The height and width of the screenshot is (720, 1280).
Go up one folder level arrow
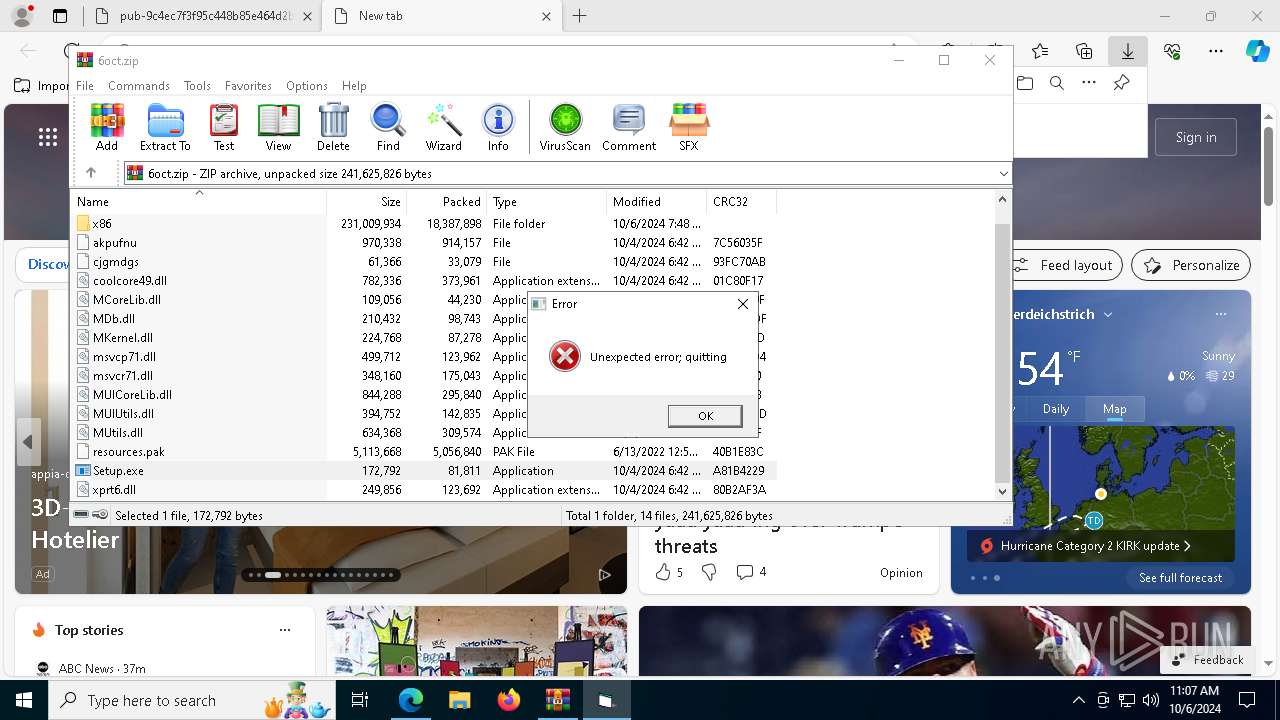click(x=91, y=173)
